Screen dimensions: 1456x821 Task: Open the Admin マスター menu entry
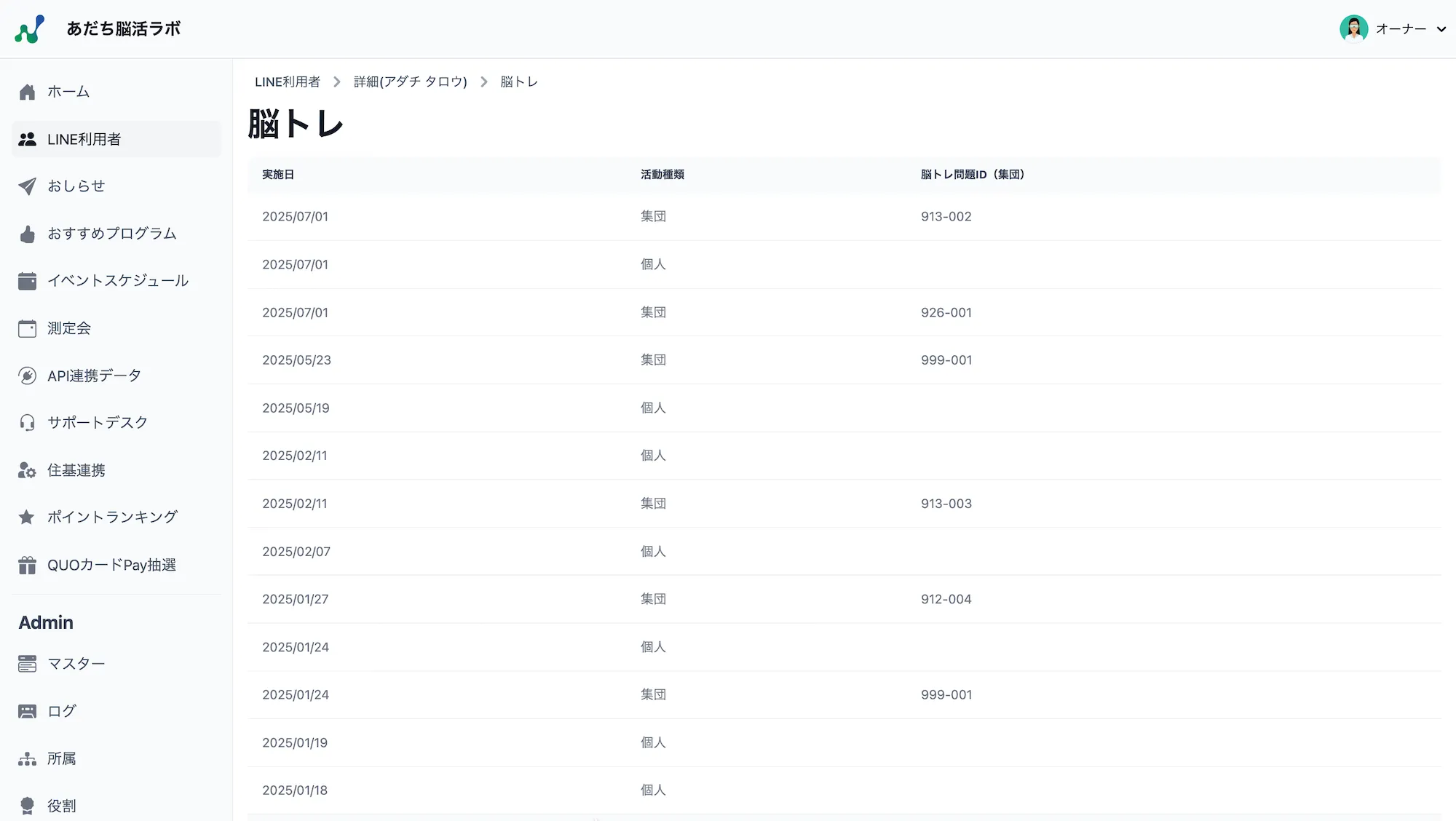tap(76, 663)
